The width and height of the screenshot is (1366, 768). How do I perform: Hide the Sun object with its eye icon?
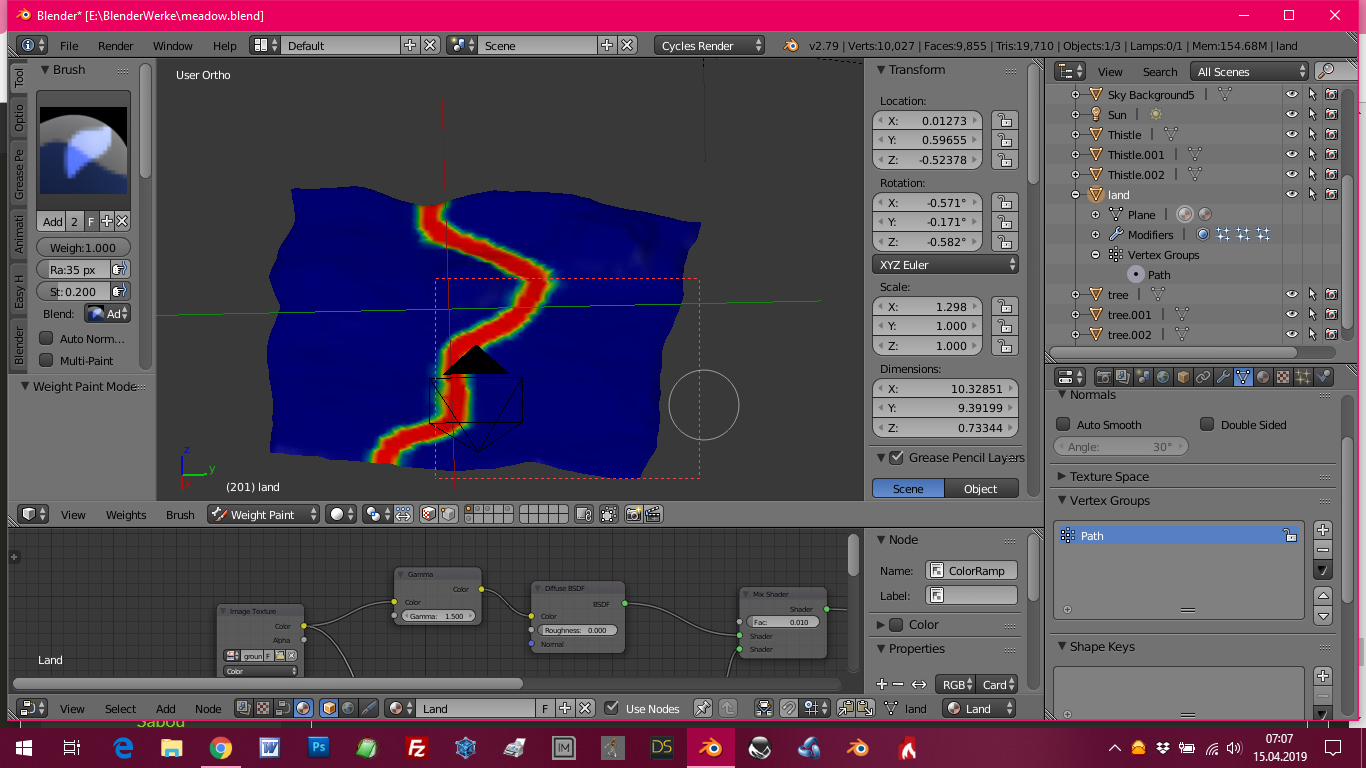tap(1291, 114)
